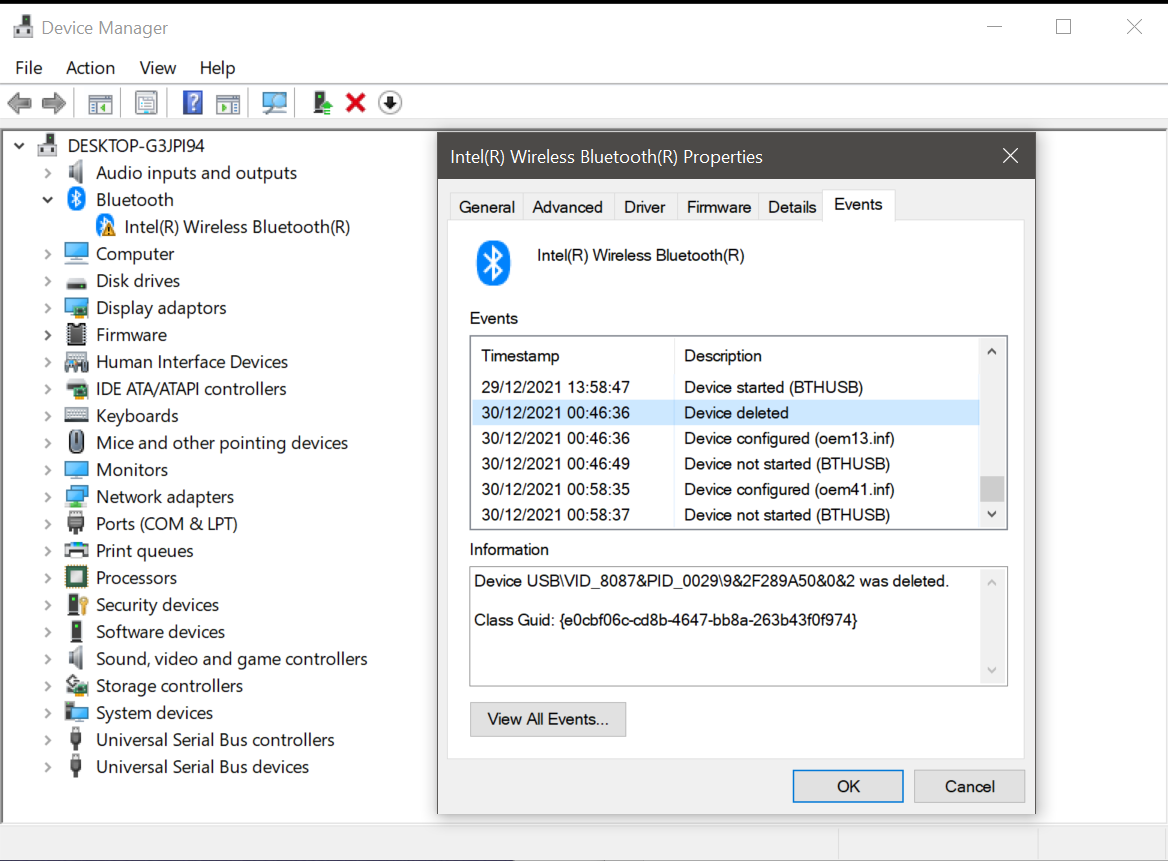Collapse the DESKTOP-G3JPI94 root node
The width and height of the screenshot is (1168, 861).
click(20, 146)
